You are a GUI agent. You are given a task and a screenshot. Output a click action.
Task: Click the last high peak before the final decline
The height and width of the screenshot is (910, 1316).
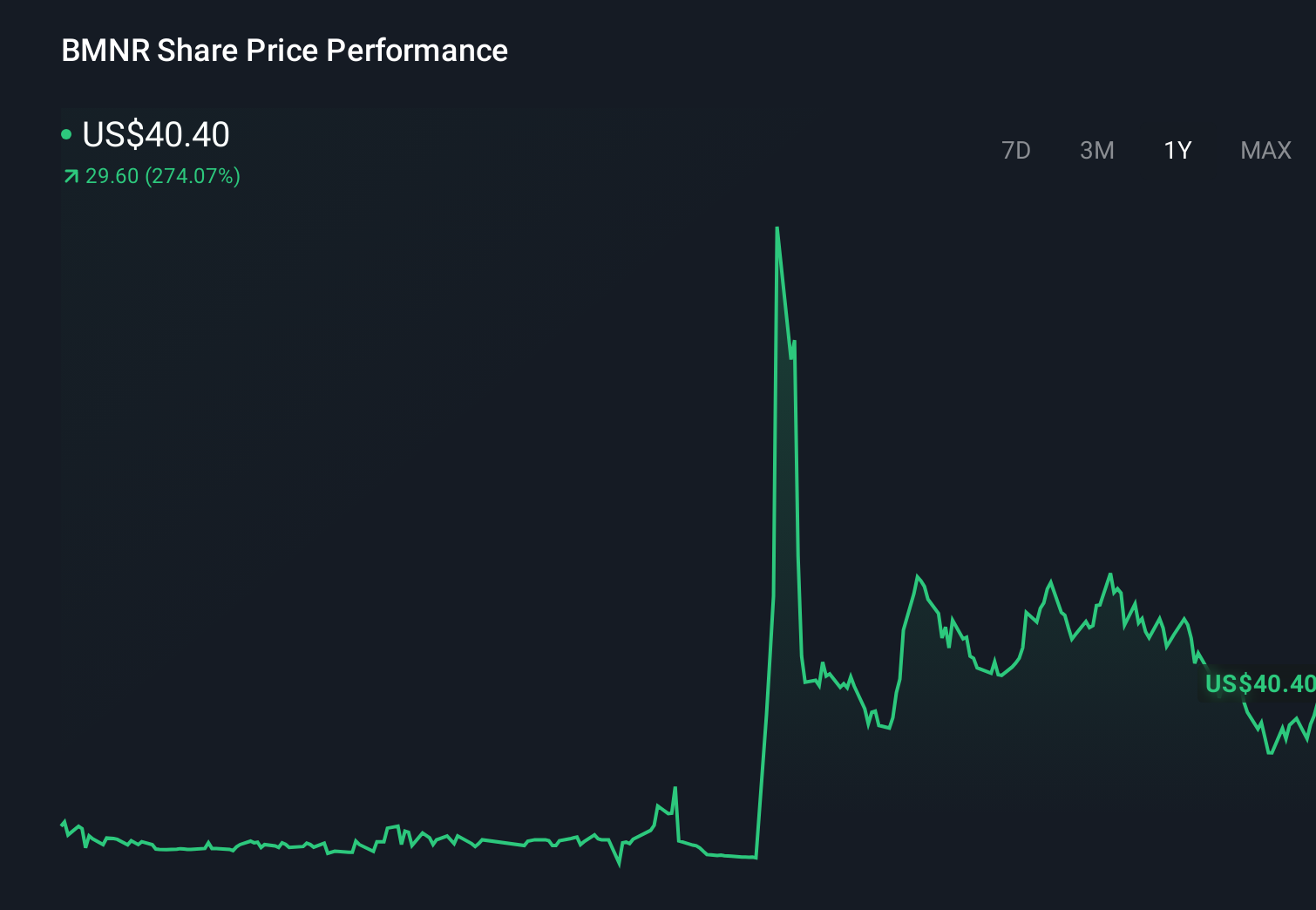click(x=1110, y=574)
